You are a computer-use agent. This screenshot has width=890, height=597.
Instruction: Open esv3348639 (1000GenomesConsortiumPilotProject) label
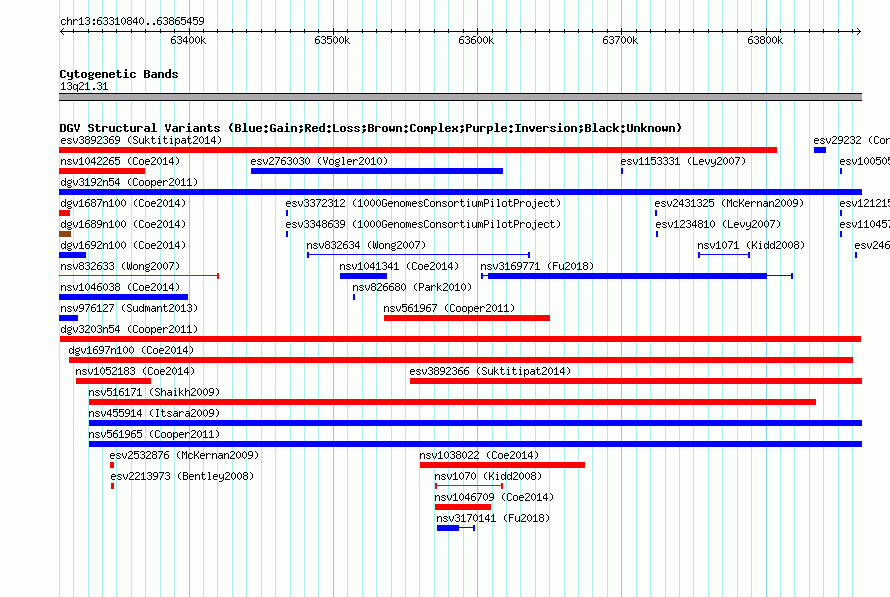(423, 224)
